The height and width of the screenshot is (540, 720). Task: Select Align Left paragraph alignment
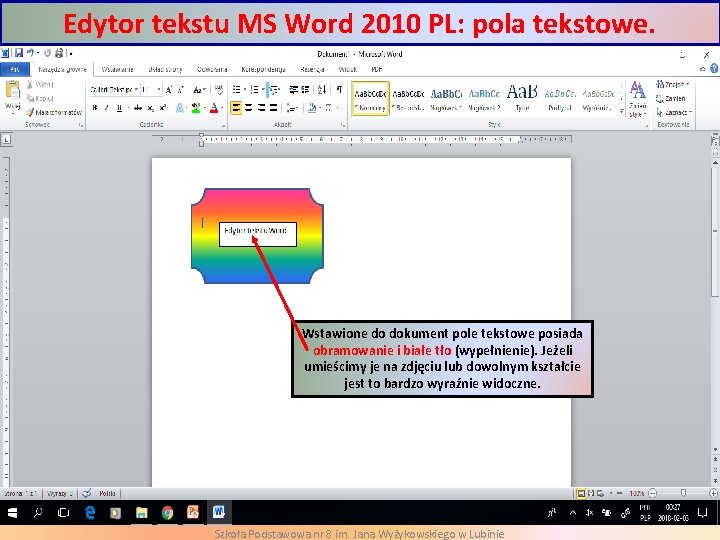click(236, 108)
